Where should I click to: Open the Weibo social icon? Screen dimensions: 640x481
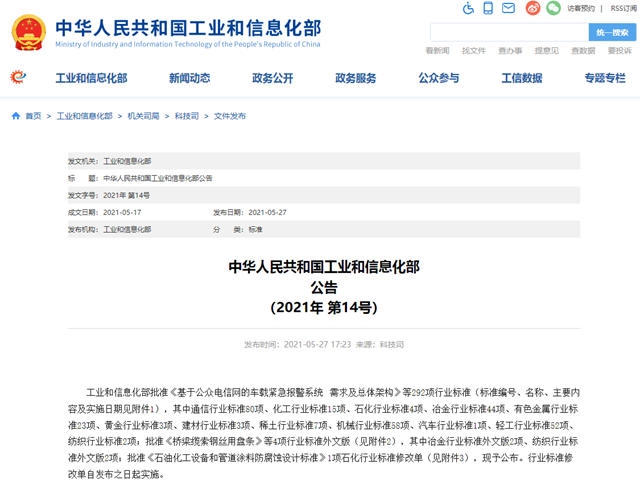(532, 9)
